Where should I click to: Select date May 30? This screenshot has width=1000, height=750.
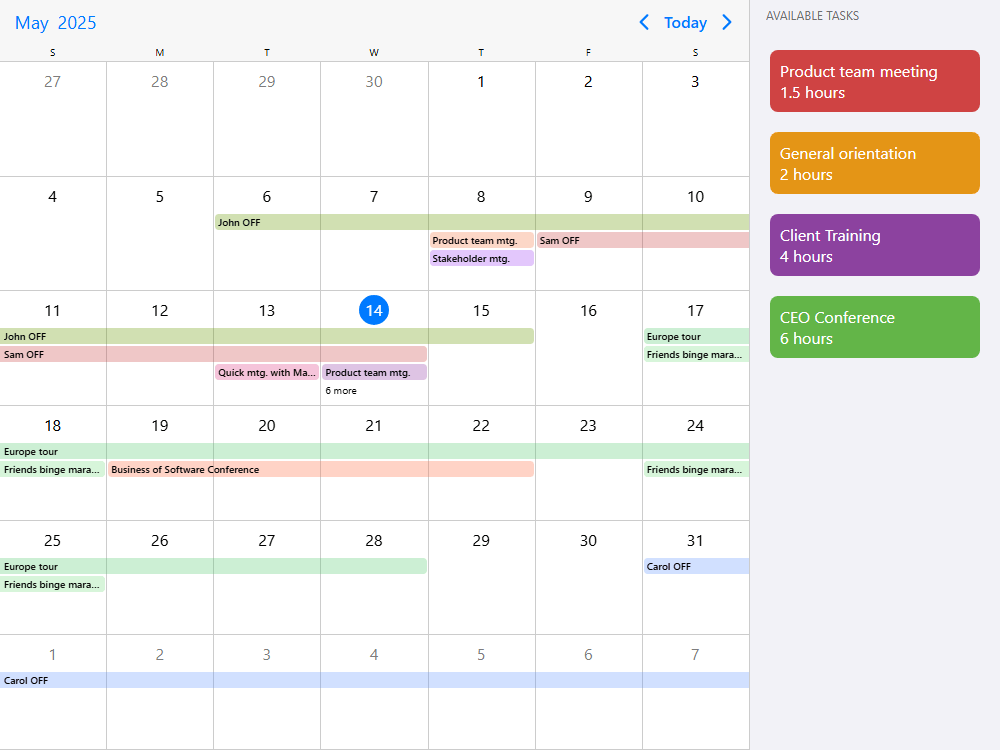coord(588,541)
